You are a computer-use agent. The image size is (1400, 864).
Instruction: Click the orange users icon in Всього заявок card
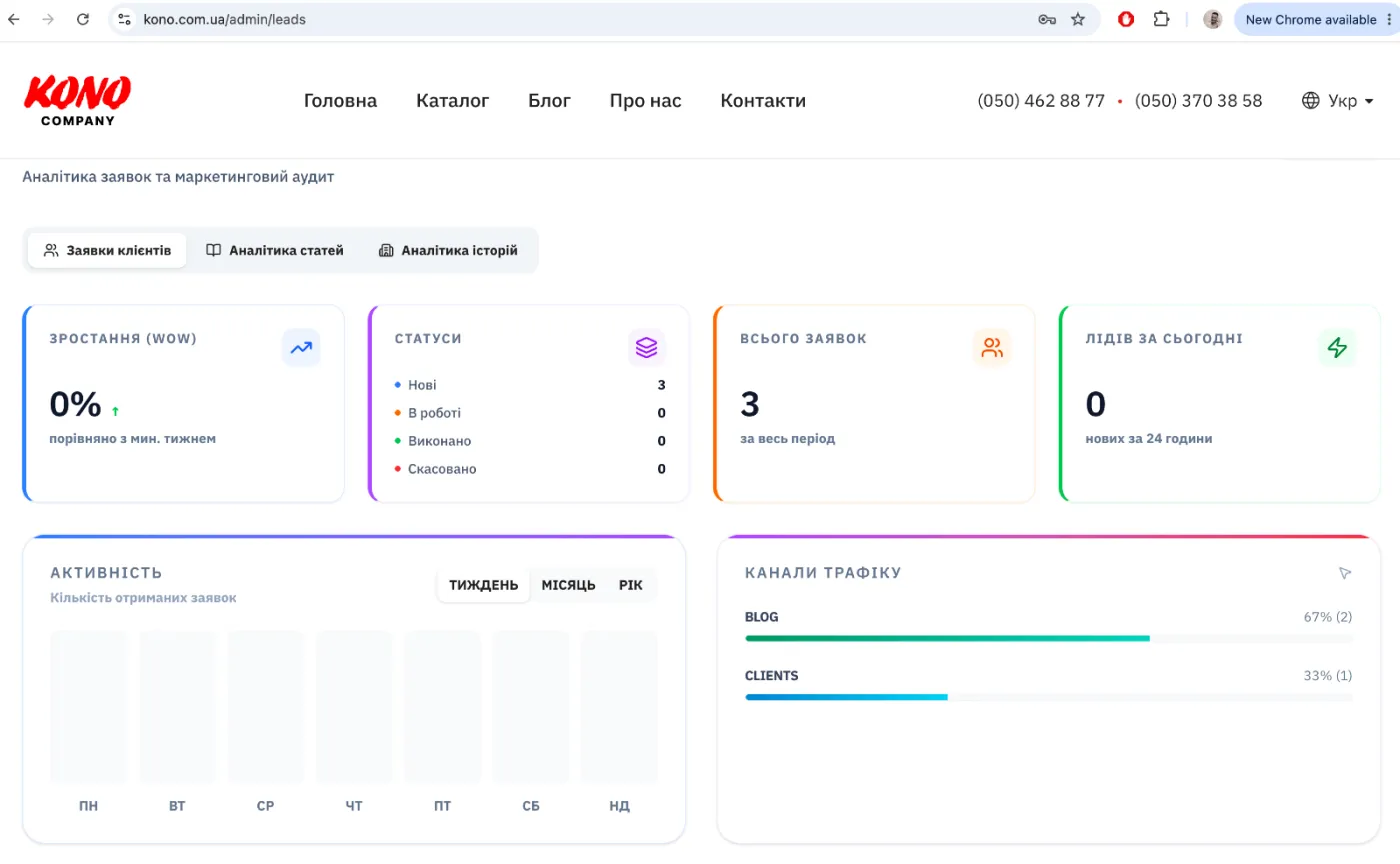point(992,348)
